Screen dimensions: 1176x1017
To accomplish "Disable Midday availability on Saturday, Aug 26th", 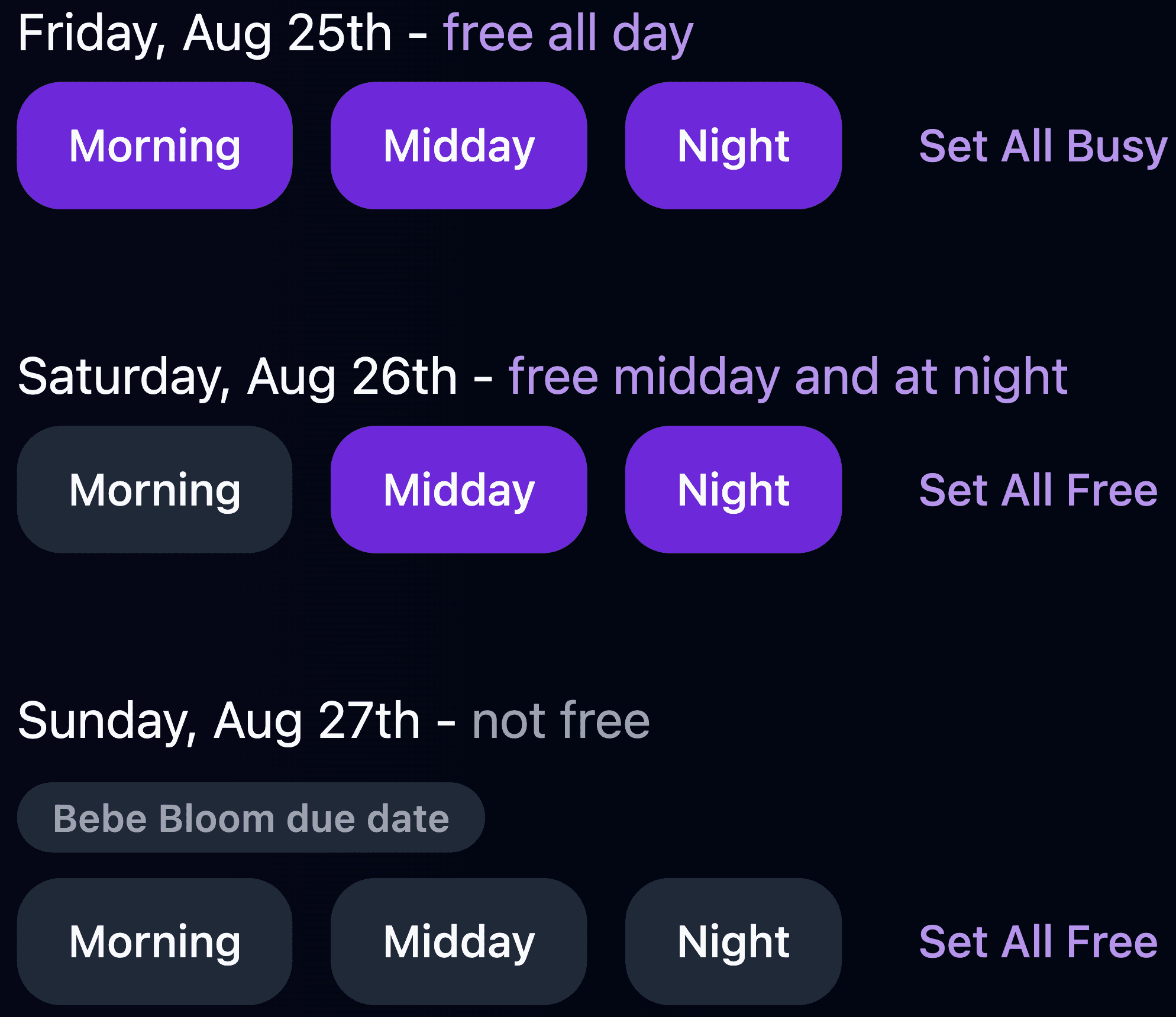I will (458, 490).
